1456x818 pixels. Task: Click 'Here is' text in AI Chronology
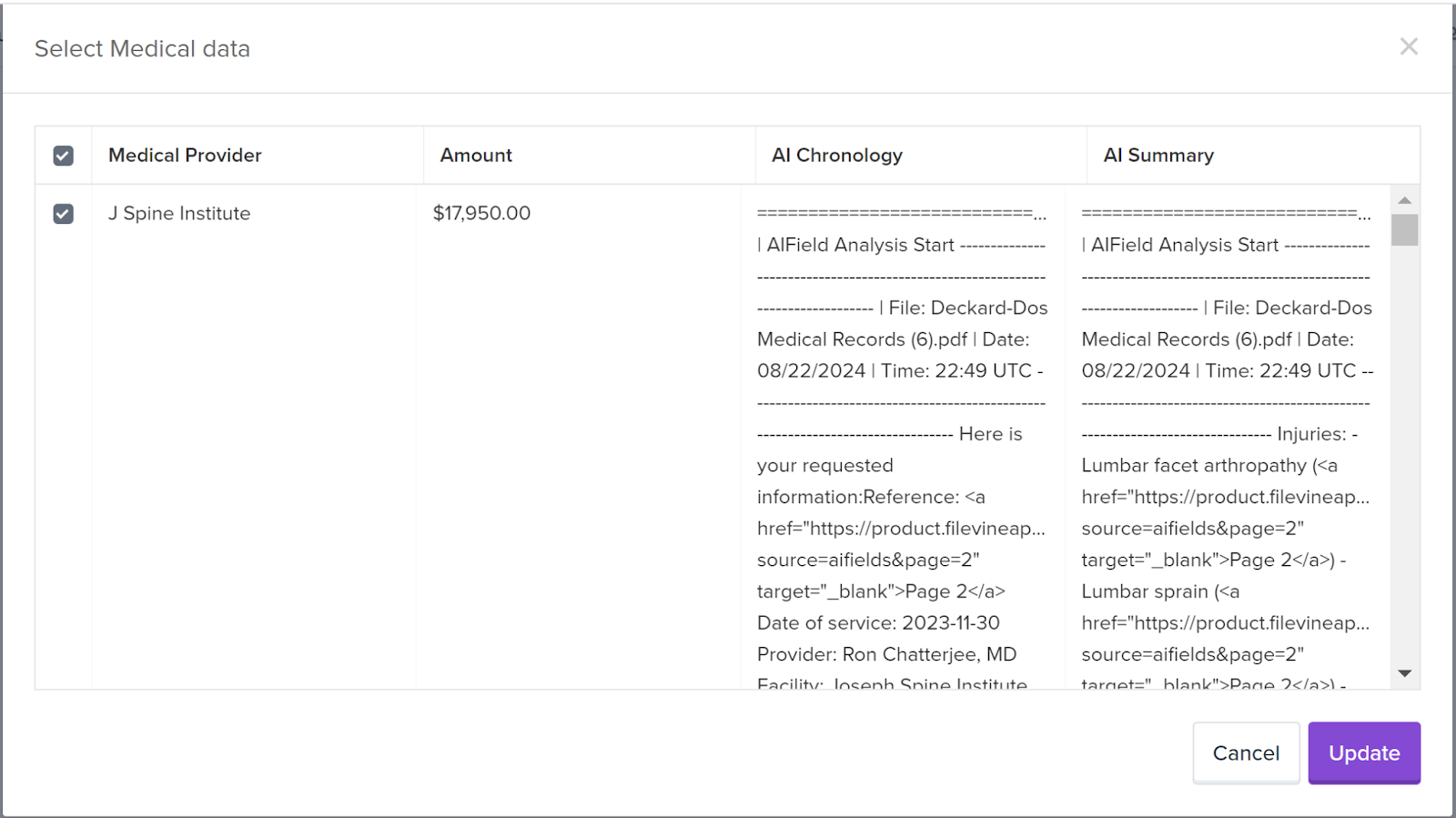coord(990,434)
